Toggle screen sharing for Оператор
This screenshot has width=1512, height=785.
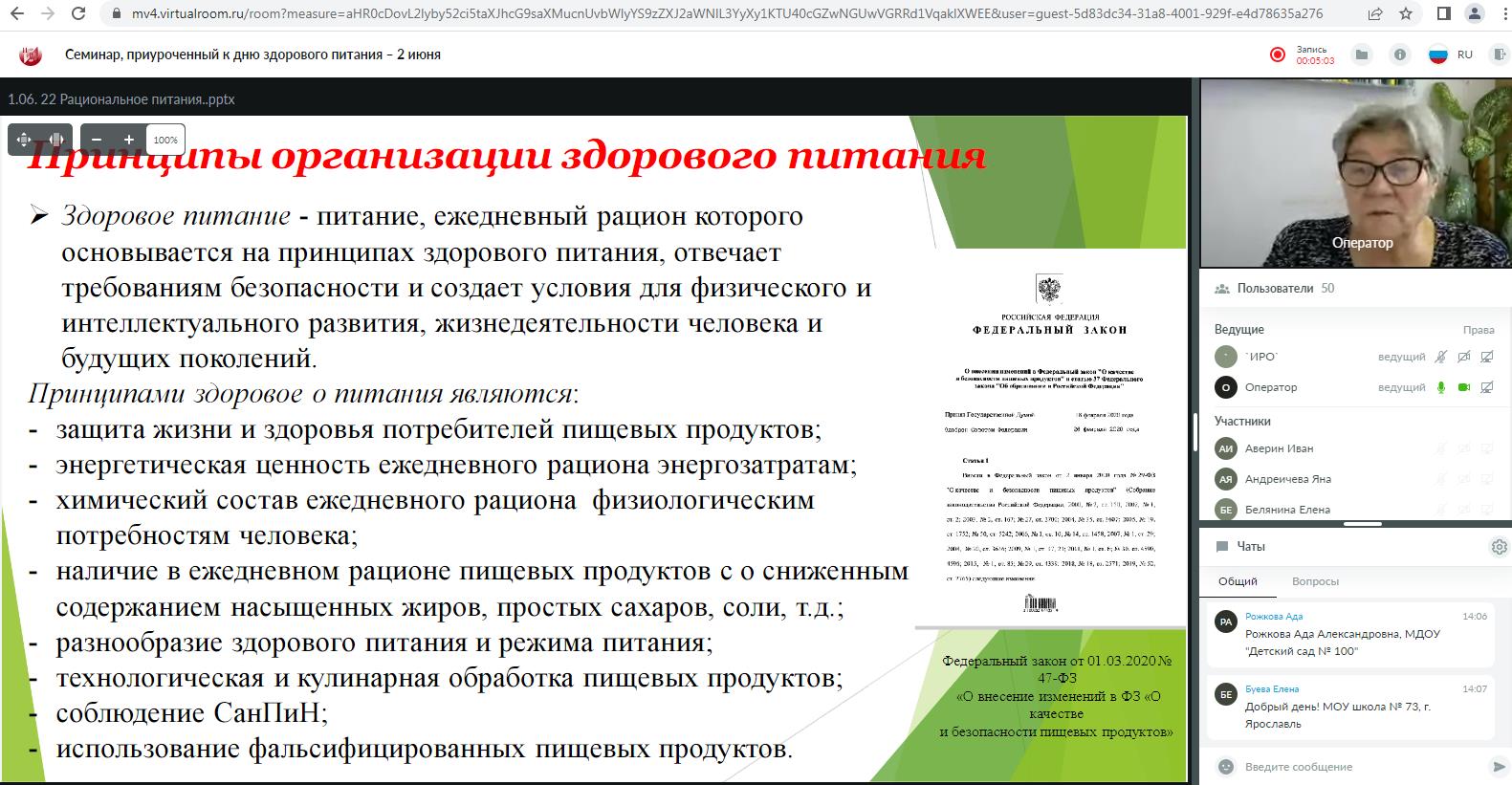click(x=1487, y=387)
